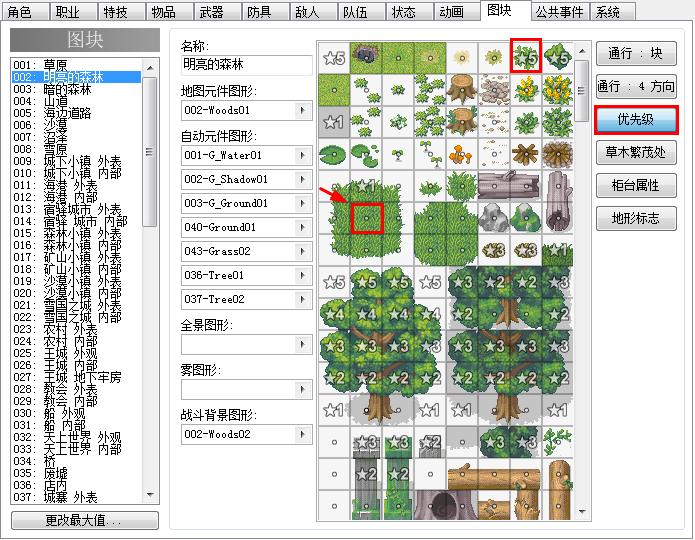This screenshot has height=540, width=695.
Task: Click the bird nest tile
Action: point(558,154)
